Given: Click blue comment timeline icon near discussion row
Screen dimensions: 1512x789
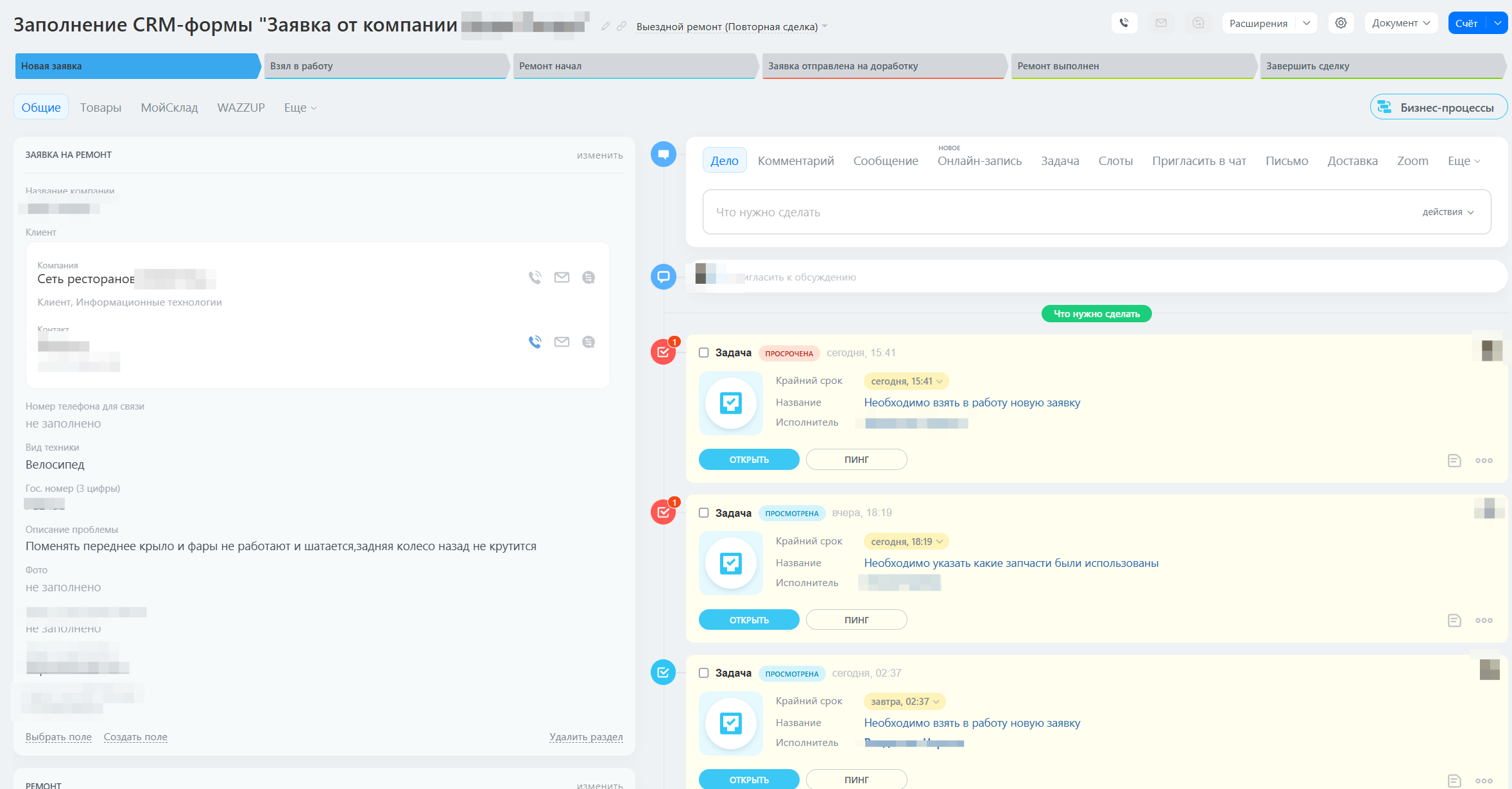Looking at the screenshot, I should coord(664,277).
